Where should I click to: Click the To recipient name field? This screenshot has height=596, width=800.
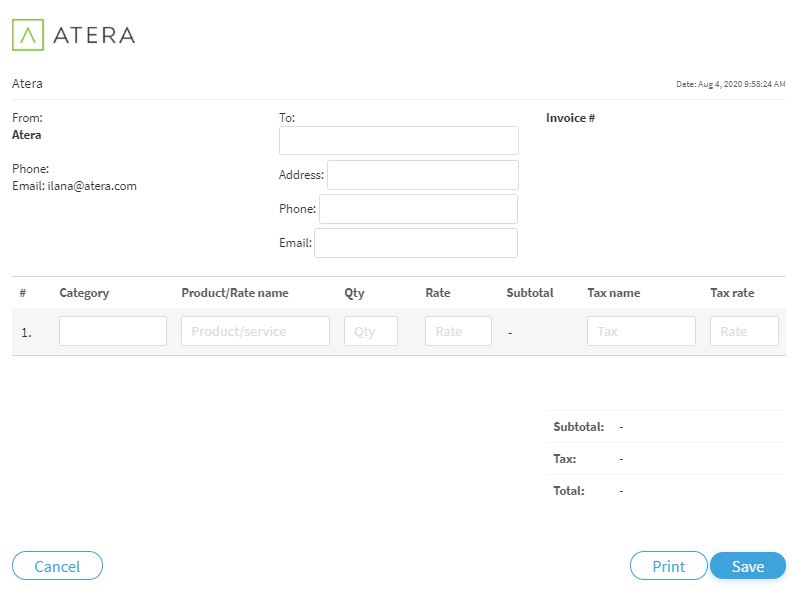pyautogui.click(x=398, y=140)
